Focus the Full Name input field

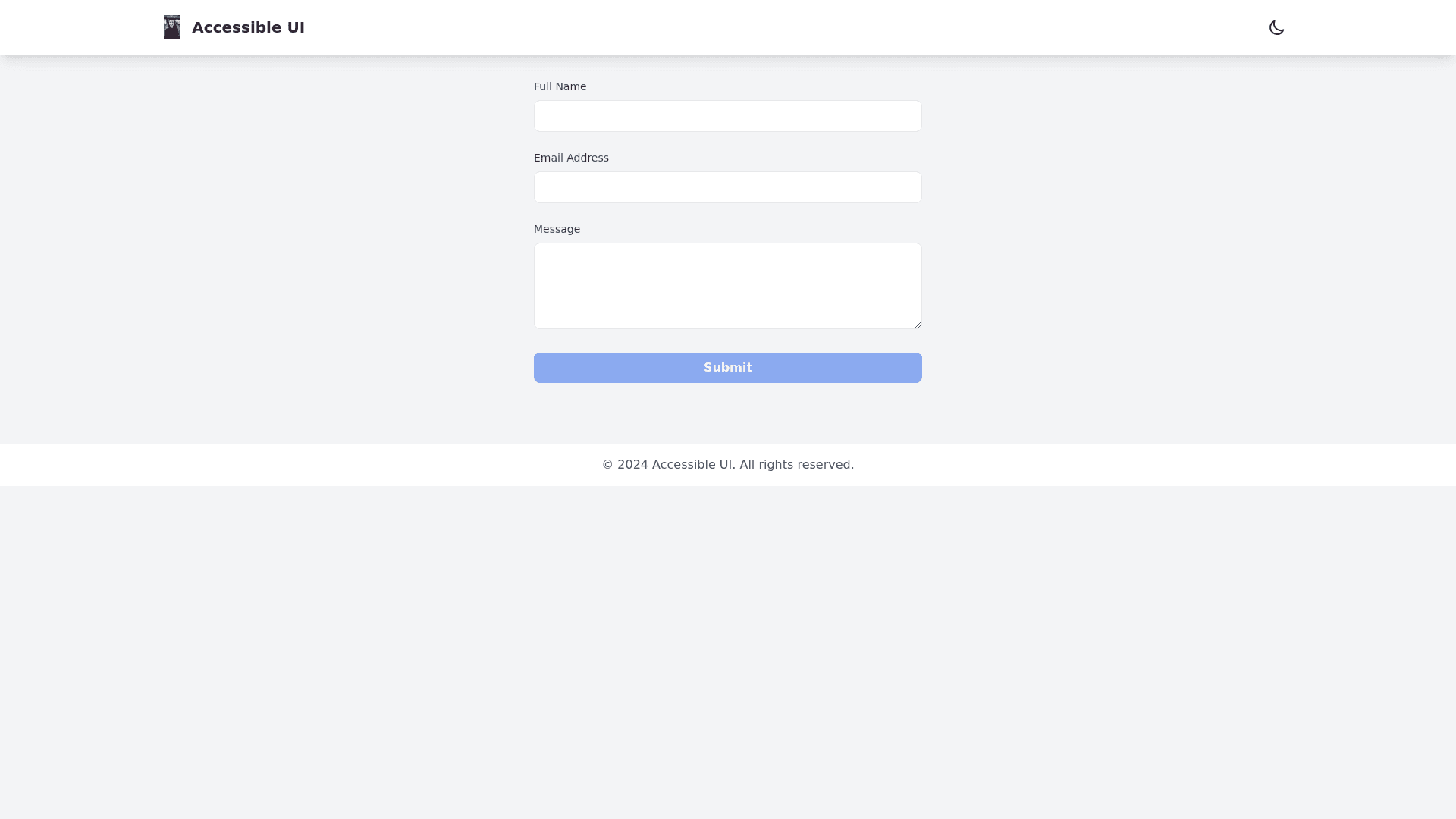727,116
